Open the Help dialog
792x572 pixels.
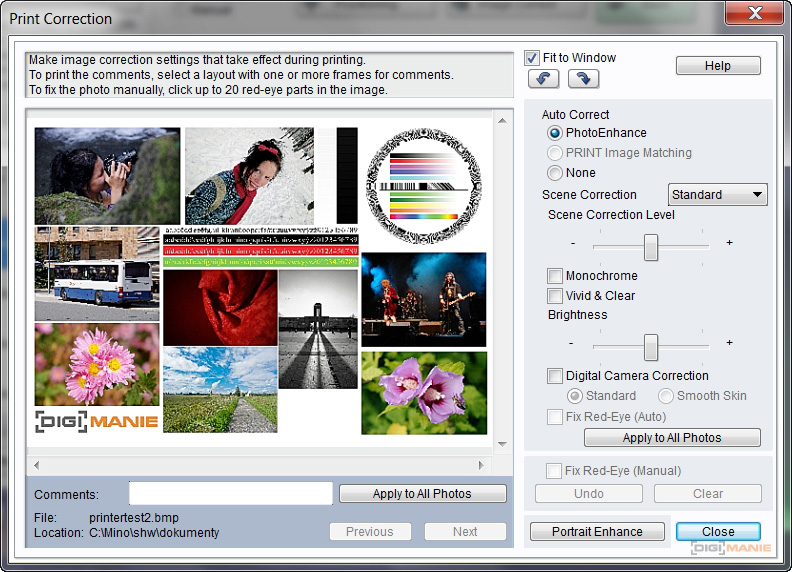coord(718,66)
